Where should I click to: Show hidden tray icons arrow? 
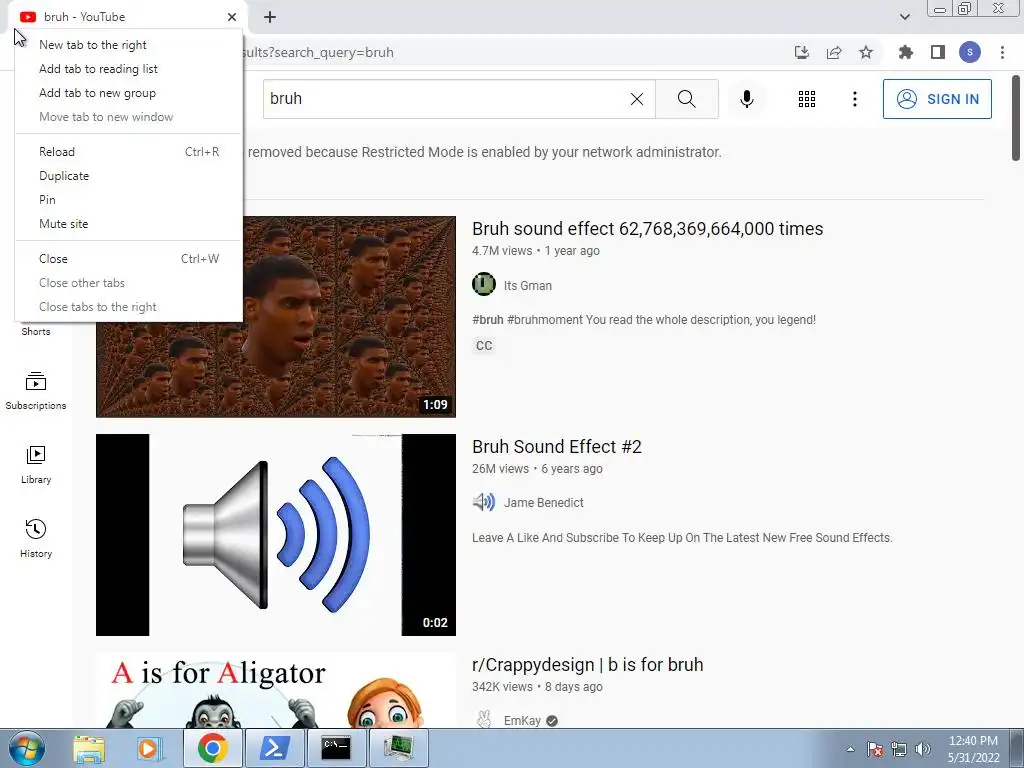coord(850,749)
